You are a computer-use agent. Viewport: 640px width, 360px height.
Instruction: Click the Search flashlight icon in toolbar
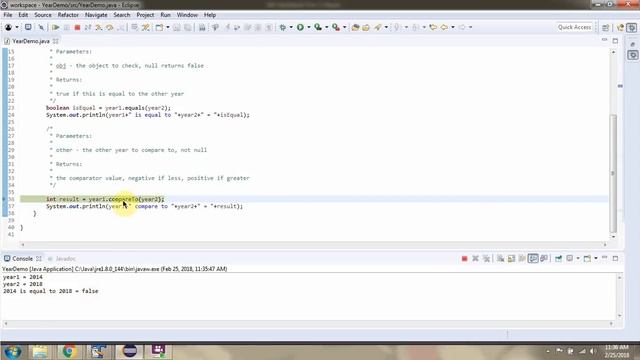pyautogui.click(x=378, y=27)
